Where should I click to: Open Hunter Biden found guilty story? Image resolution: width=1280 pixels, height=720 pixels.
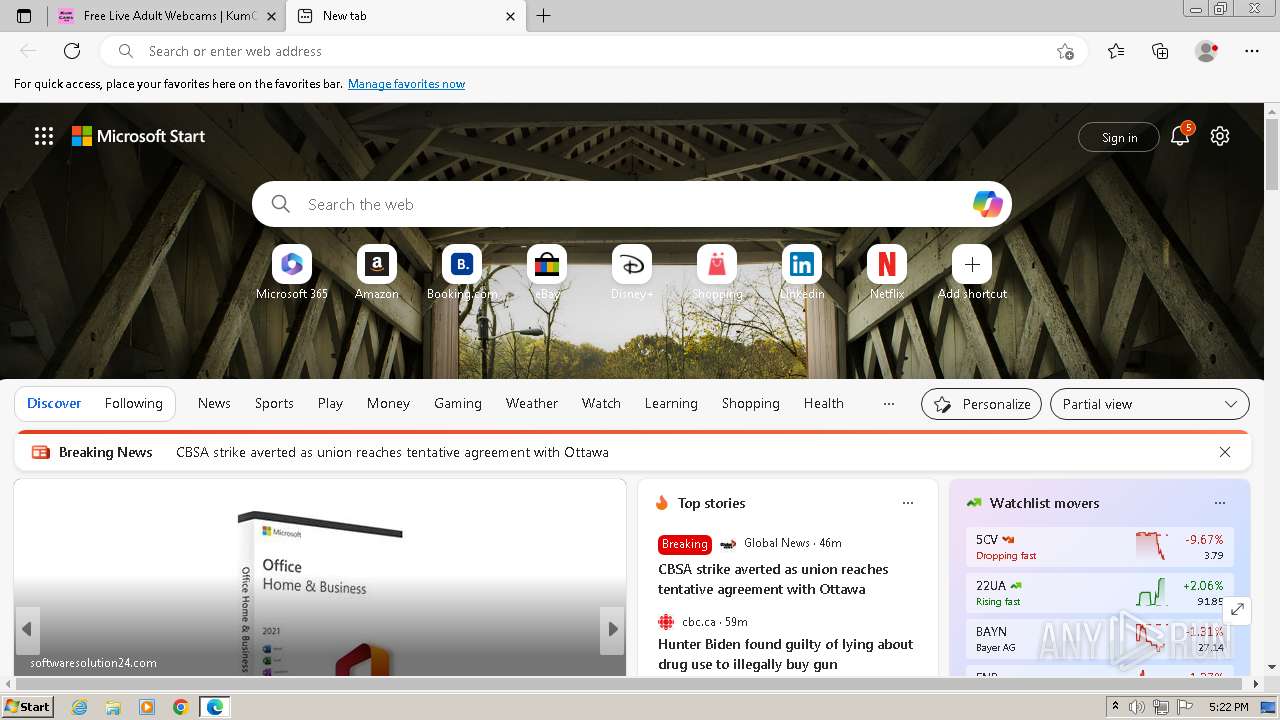[786, 654]
